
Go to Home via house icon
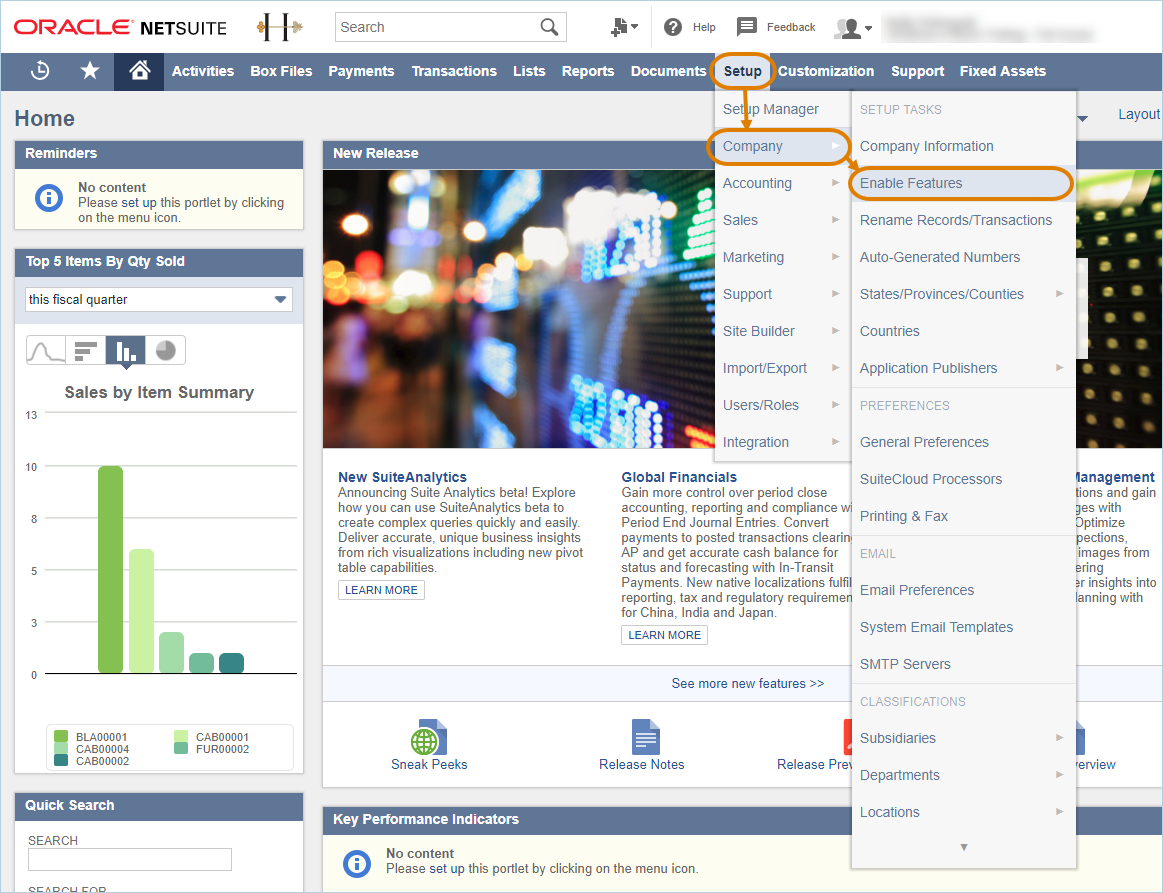139,71
